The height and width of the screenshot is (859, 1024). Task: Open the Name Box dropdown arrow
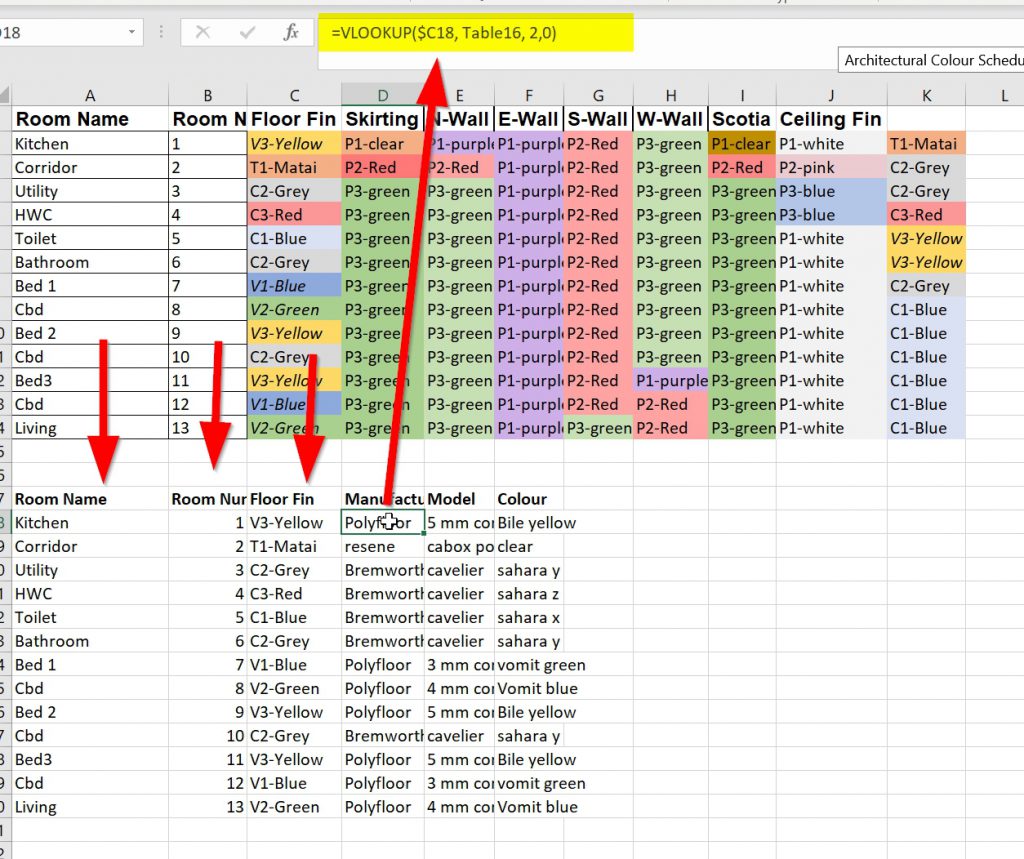pyautogui.click(x=132, y=33)
